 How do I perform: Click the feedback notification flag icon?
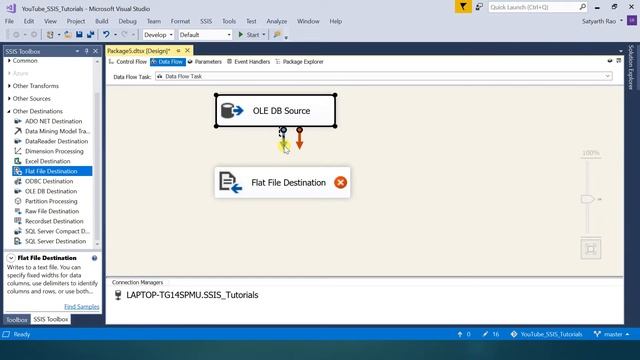(x=463, y=7)
